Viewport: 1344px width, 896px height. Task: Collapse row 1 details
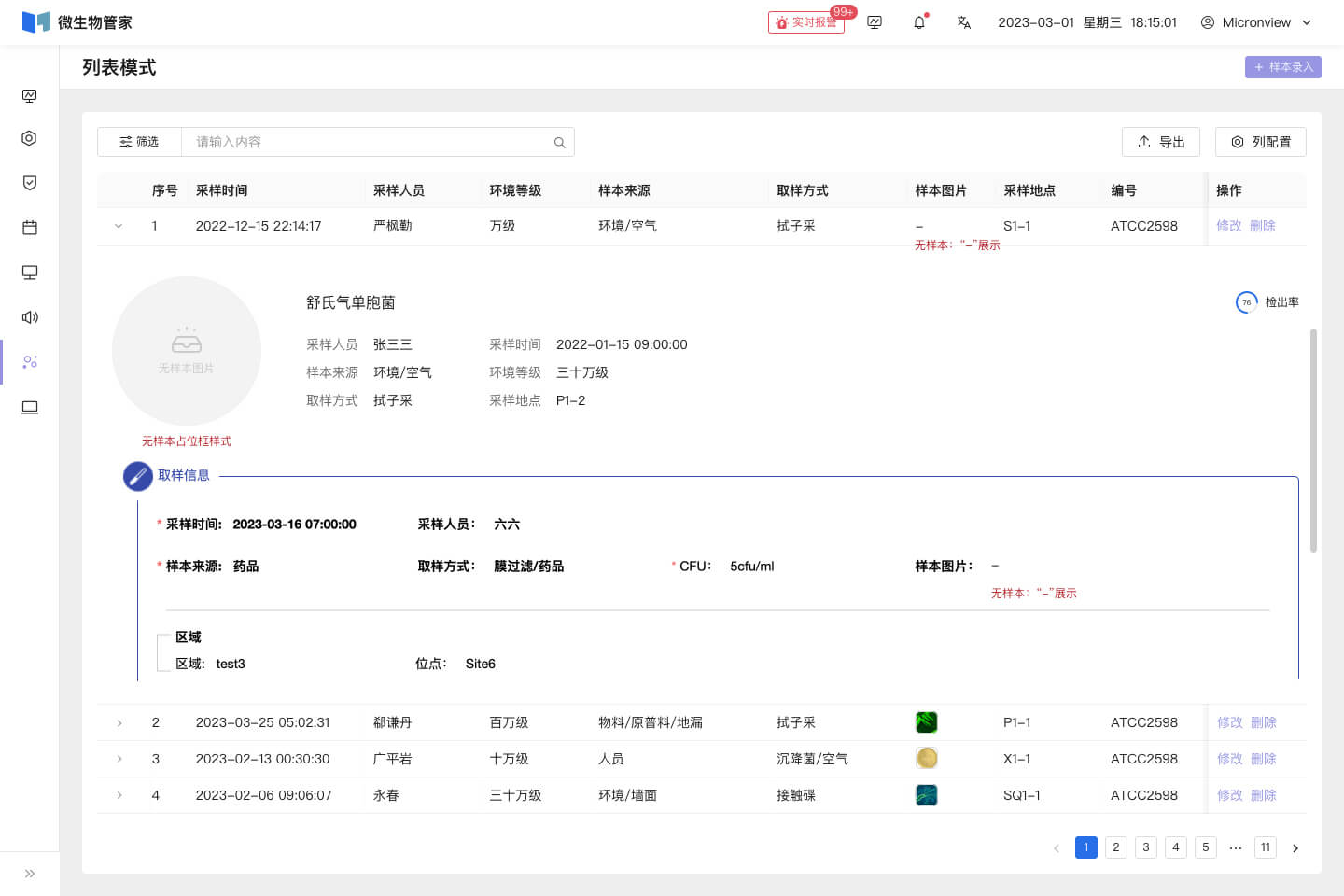[119, 226]
